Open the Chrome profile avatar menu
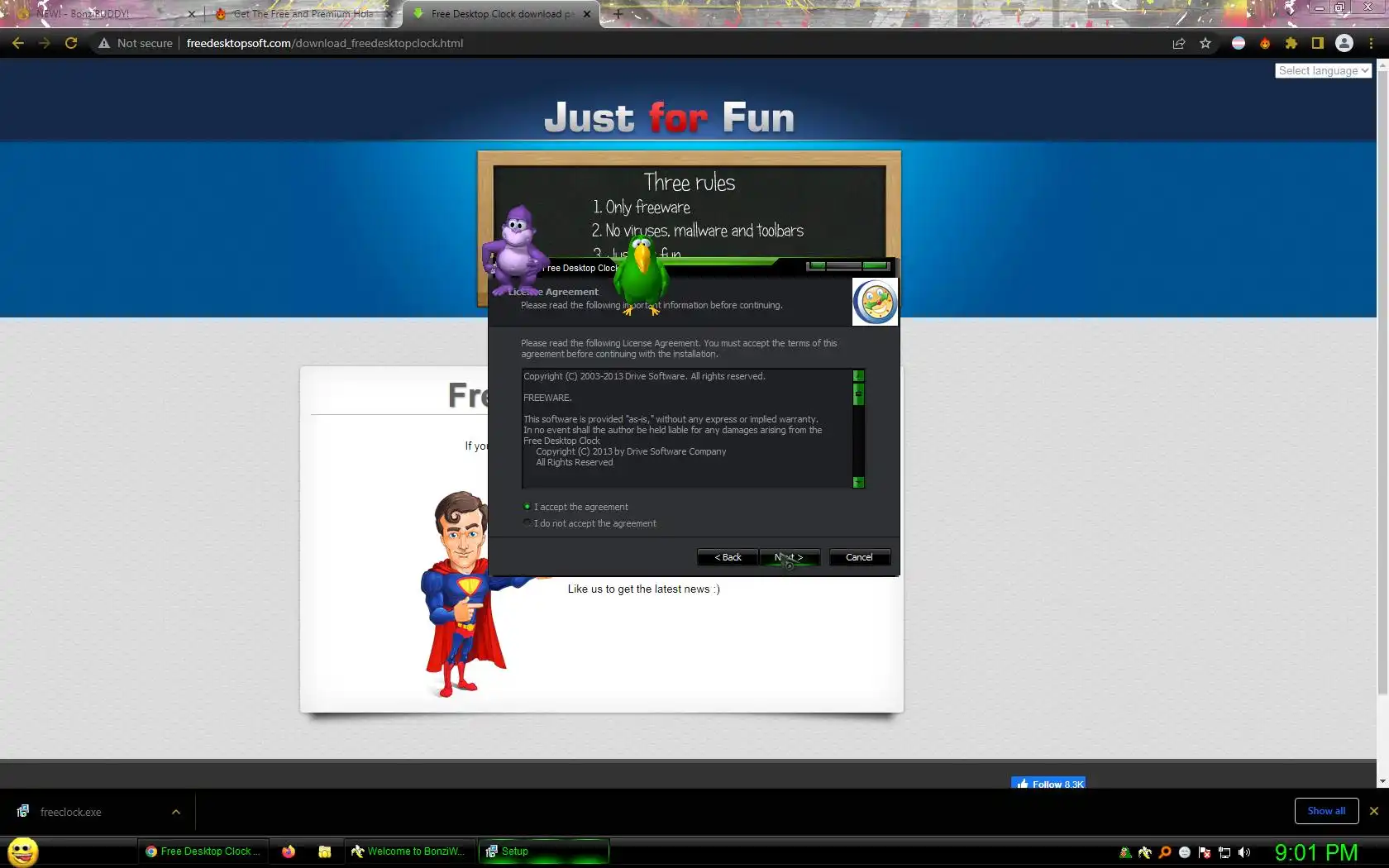The width and height of the screenshot is (1389, 868). point(1344,43)
